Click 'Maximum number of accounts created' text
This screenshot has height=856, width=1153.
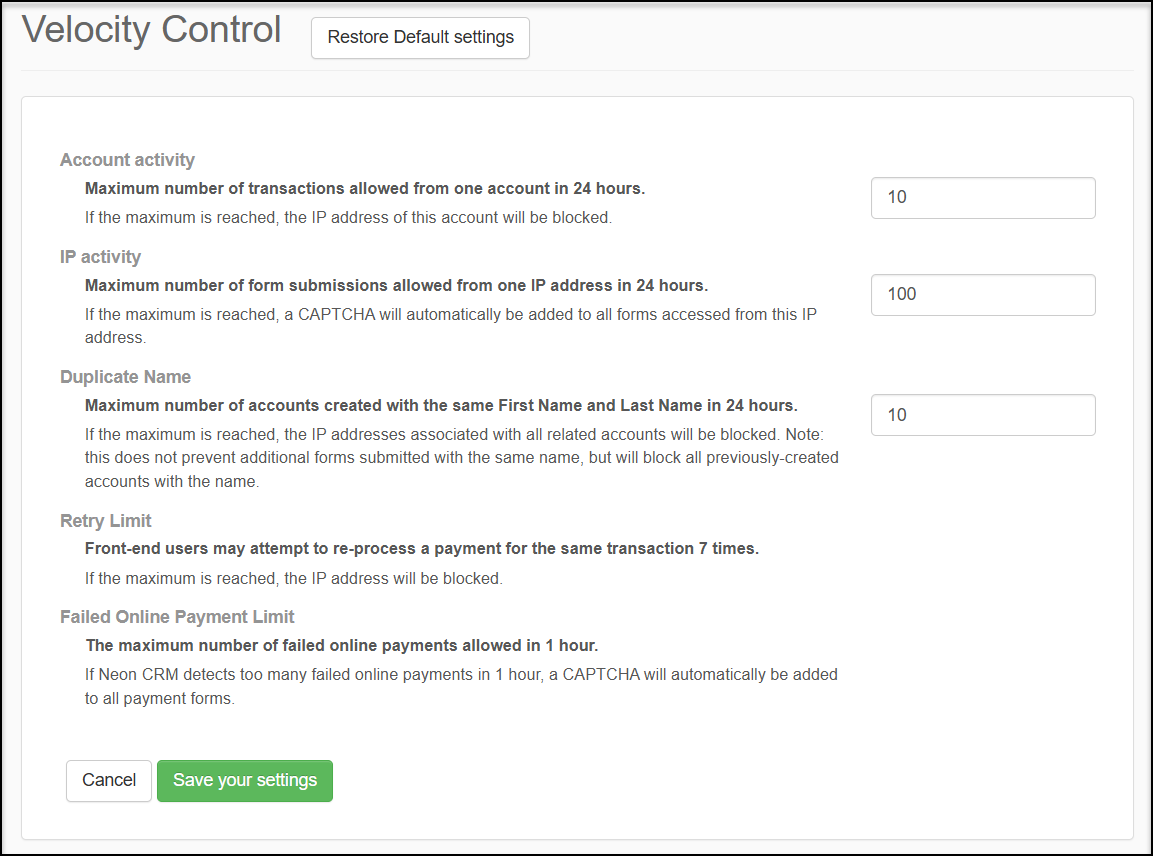pos(441,405)
